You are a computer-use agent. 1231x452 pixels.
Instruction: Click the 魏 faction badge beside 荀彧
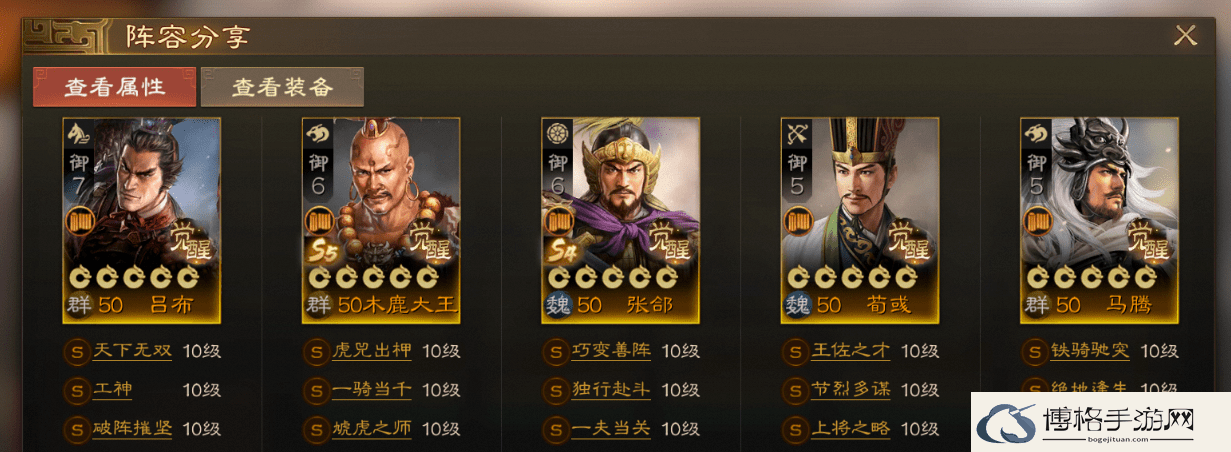tap(798, 305)
